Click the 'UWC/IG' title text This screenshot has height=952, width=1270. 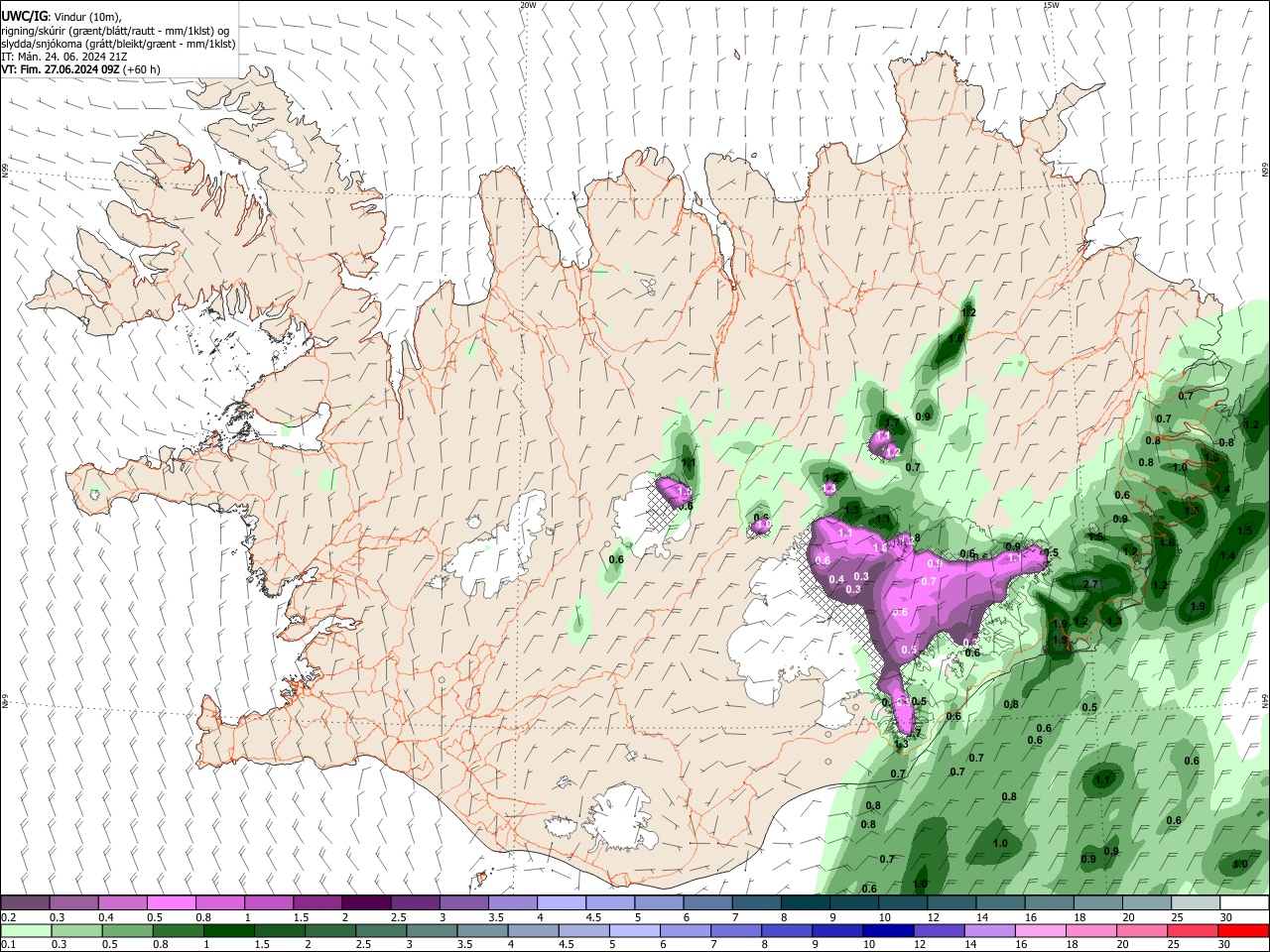24,16
